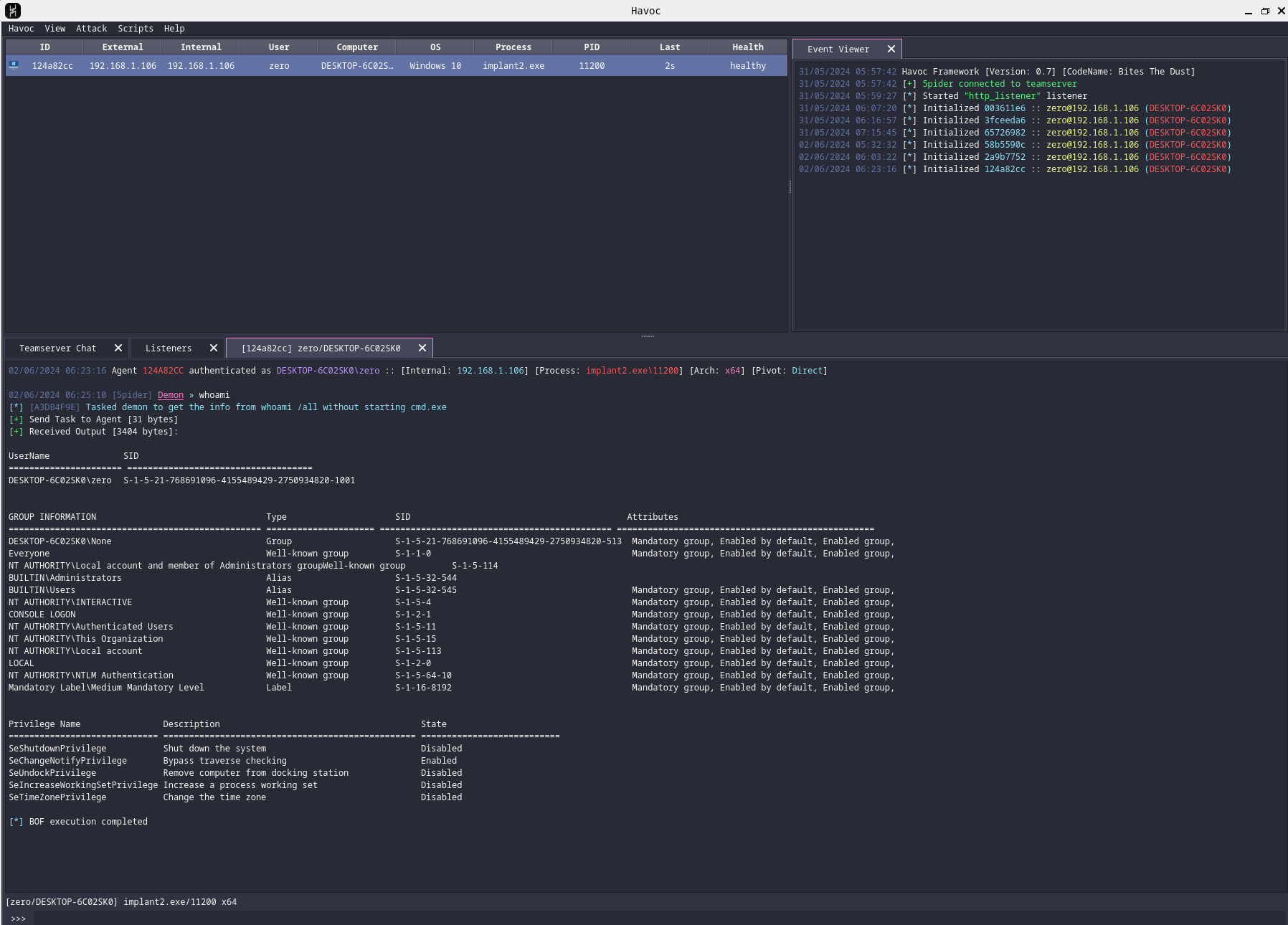The image size is (1288, 925).
Task: Click the healthy status cell
Action: 748,65
